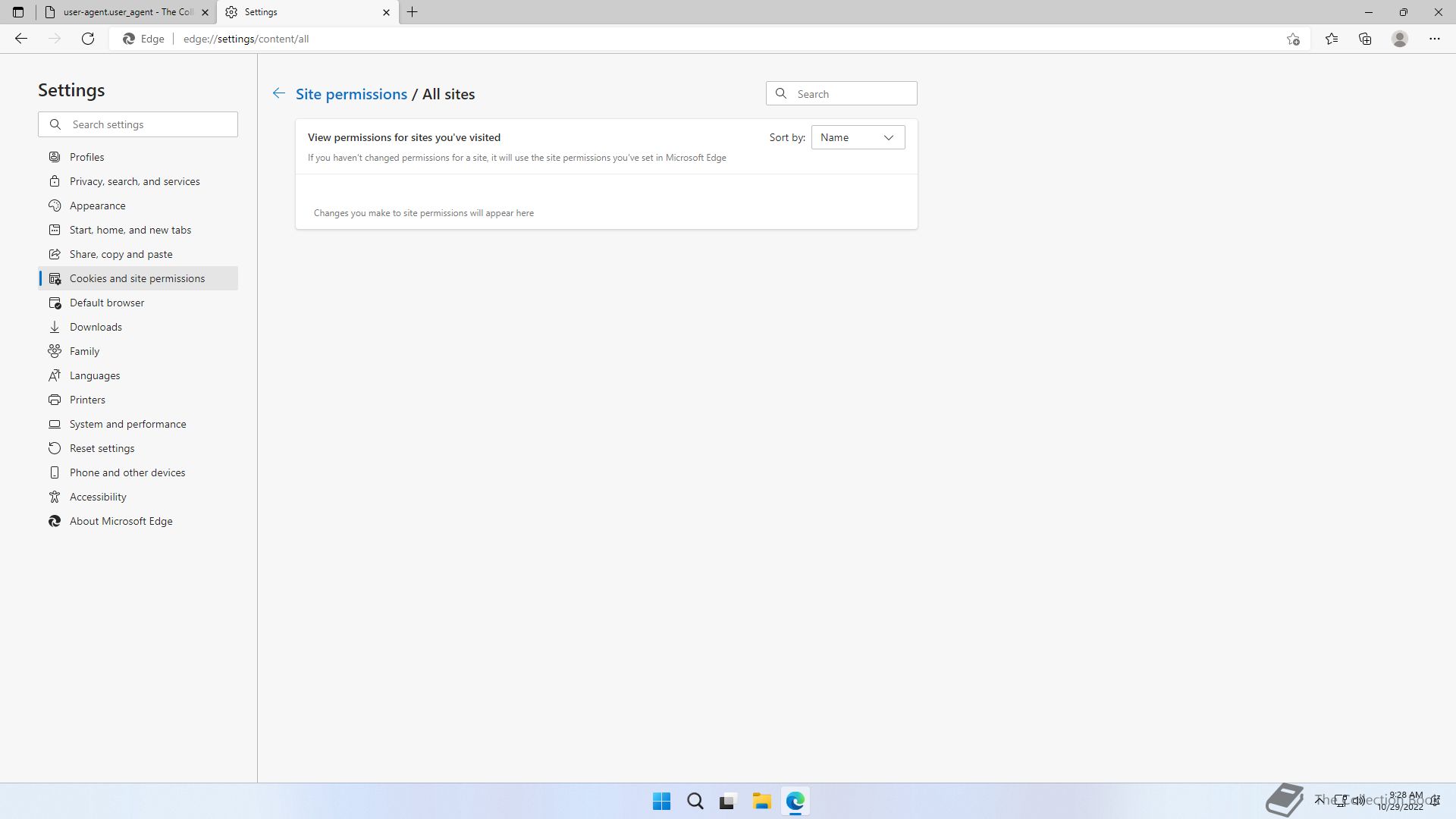Viewport: 1456px width, 819px height.
Task: Add this page to favorites star icon
Action: [1293, 39]
